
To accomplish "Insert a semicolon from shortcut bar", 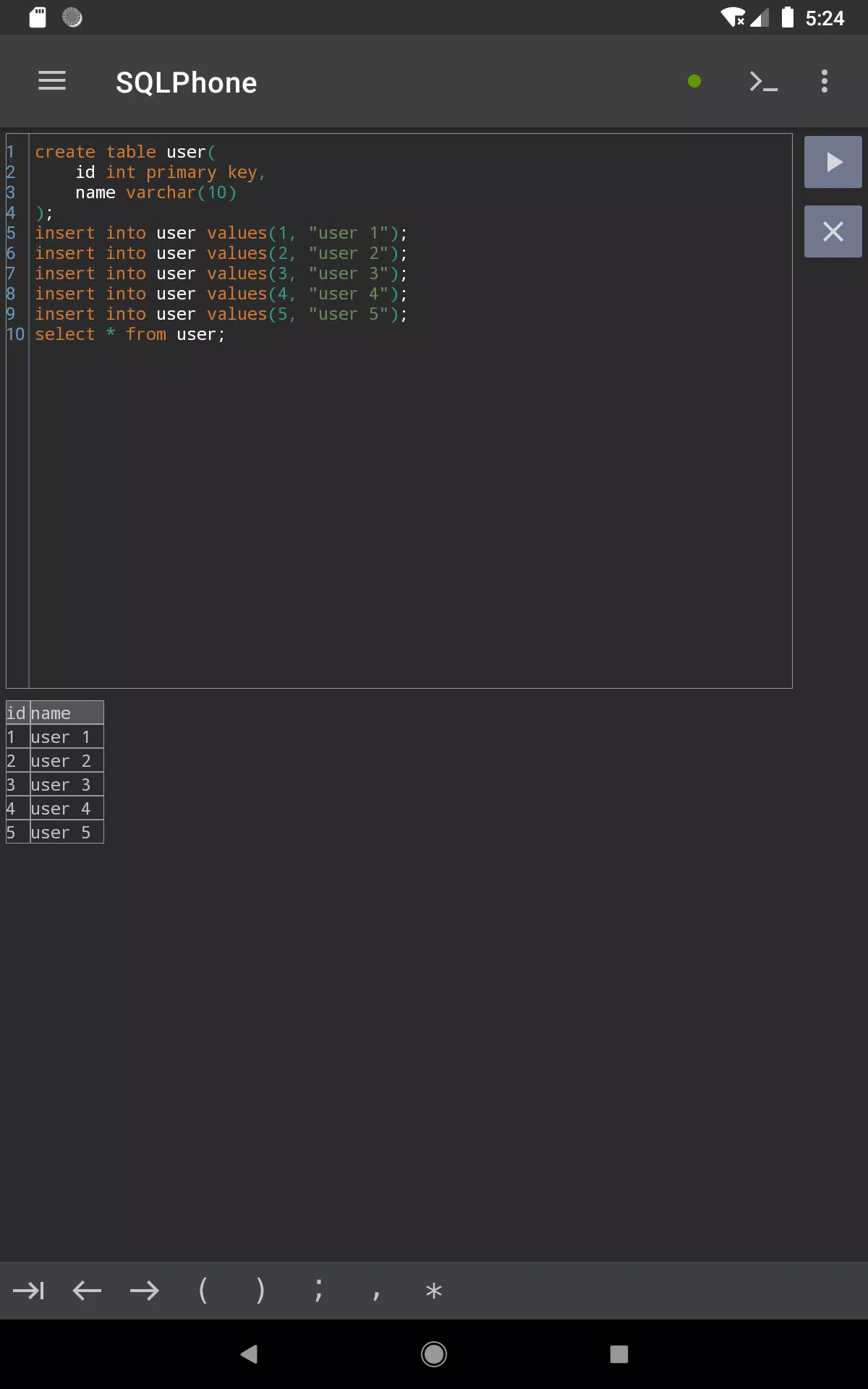I will point(318,1291).
